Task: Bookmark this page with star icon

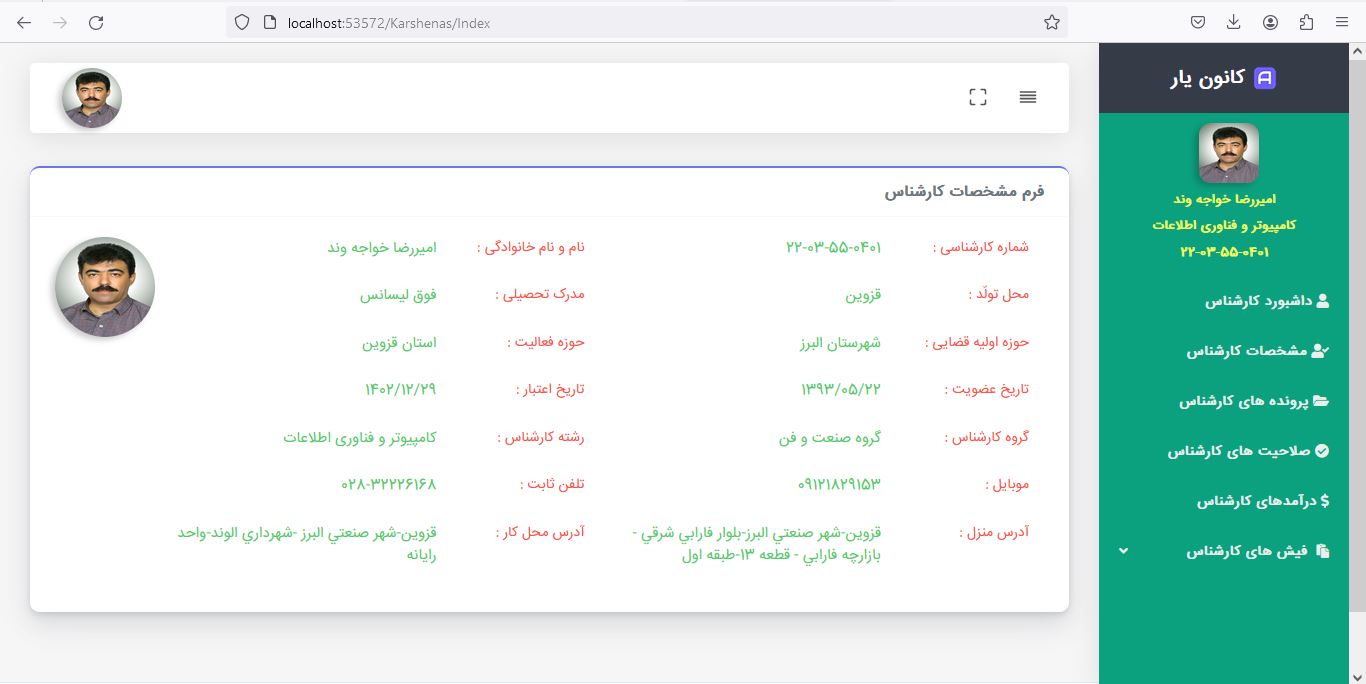Action: (x=1052, y=22)
